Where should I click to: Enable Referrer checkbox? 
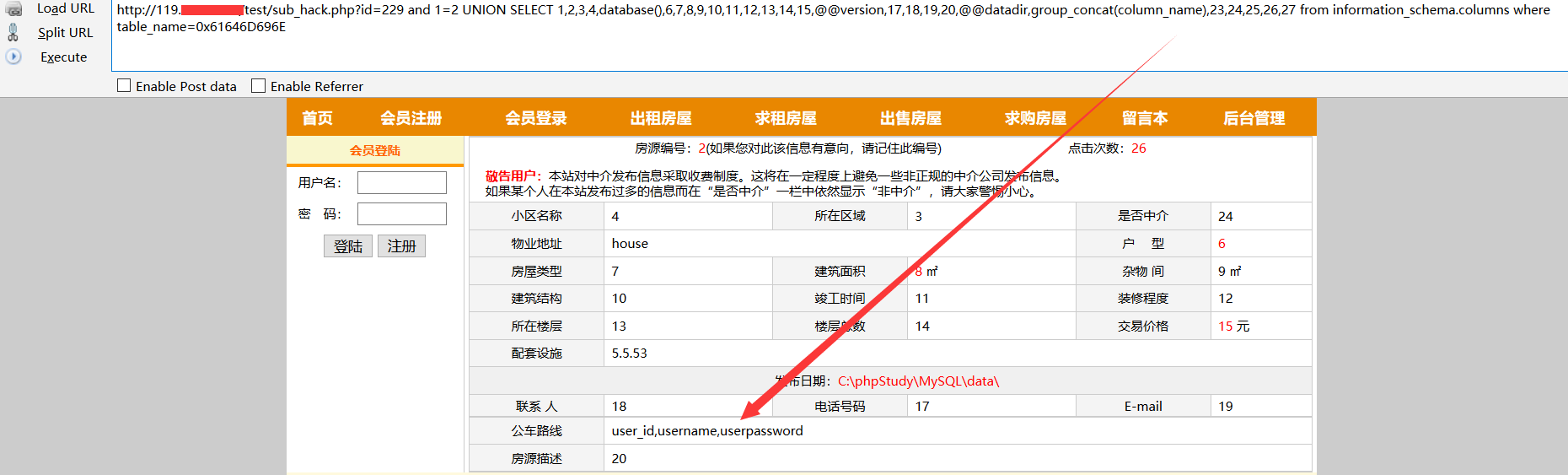point(259,85)
